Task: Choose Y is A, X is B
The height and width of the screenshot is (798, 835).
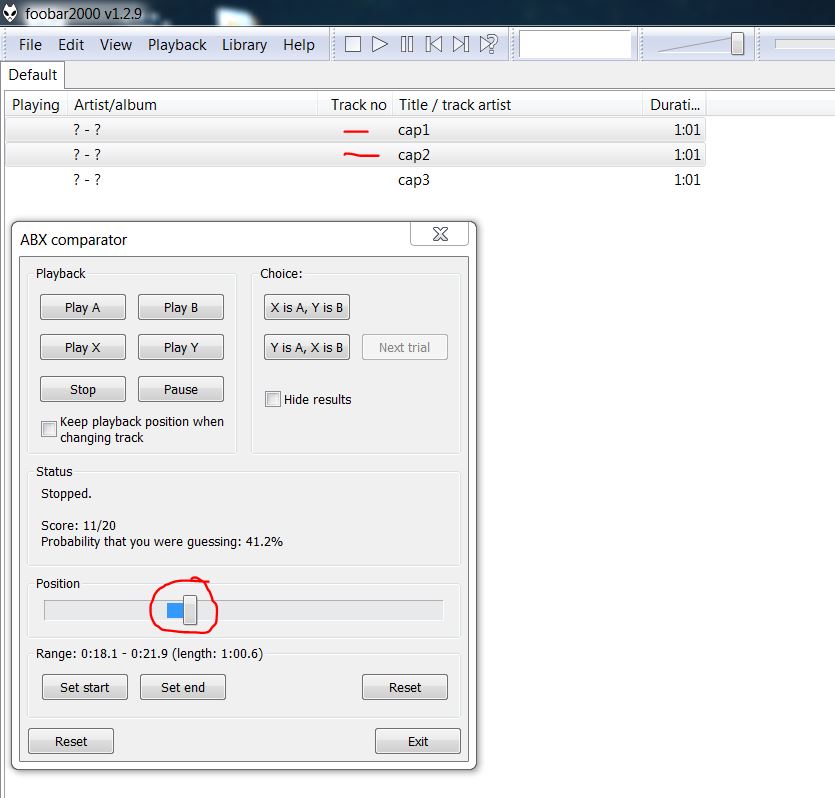Action: coord(307,348)
